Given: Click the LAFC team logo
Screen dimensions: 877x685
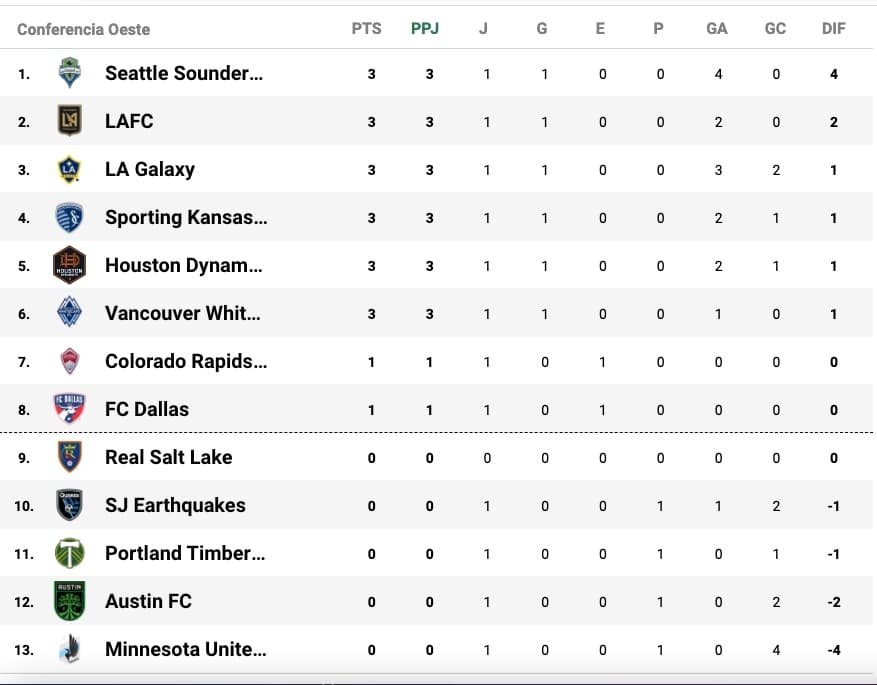Looking at the screenshot, I should (x=69, y=121).
